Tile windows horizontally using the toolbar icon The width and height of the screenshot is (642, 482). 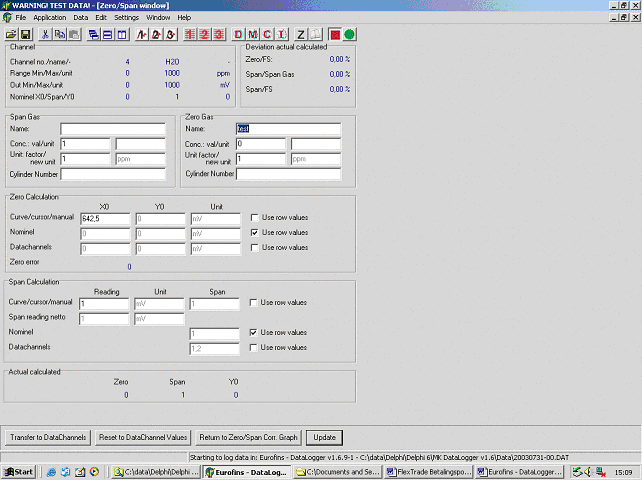pos(108,34)
